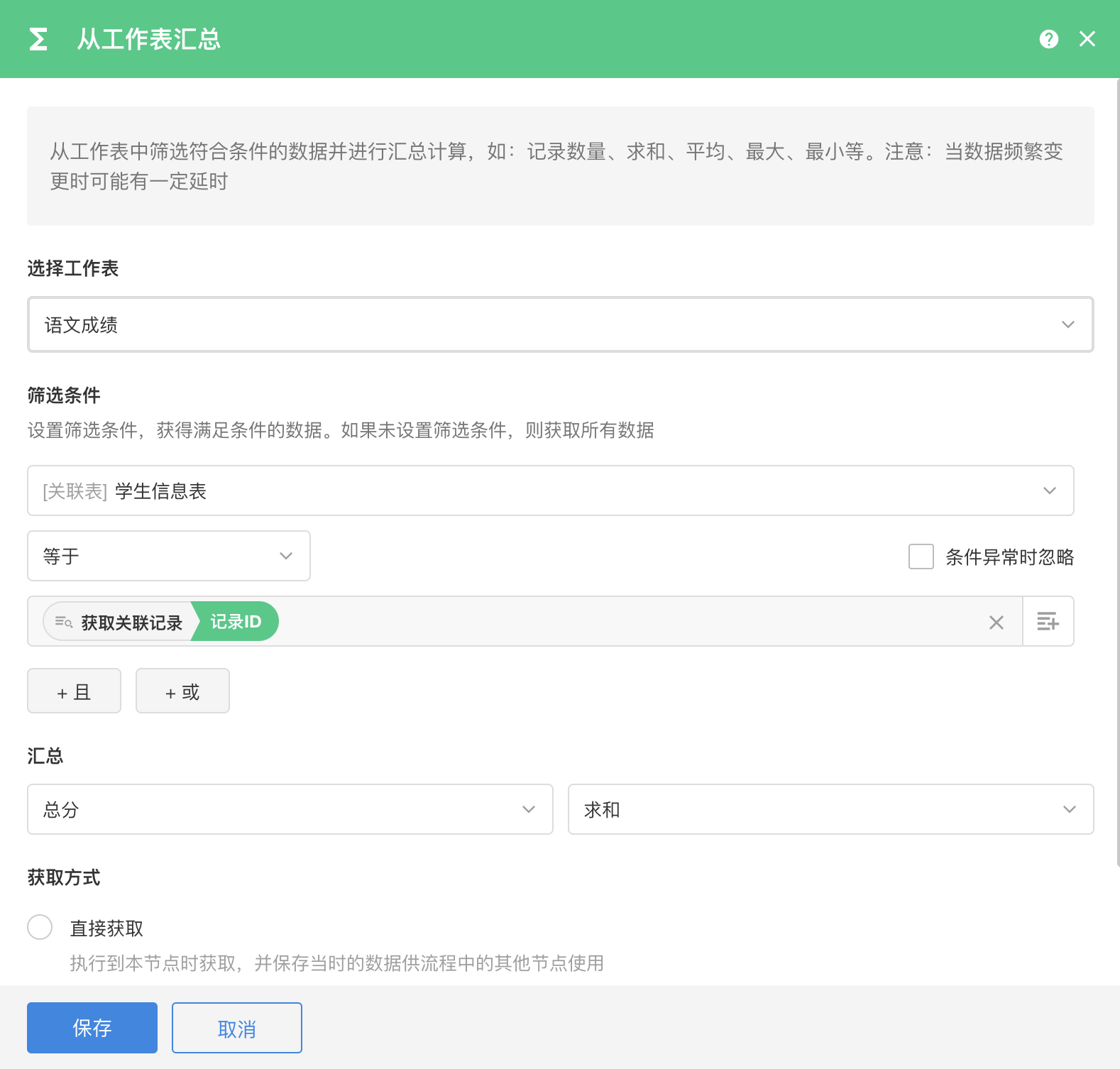Add an AND condition with + 且
This screenshot has height=1069, width=1120.
74,691
